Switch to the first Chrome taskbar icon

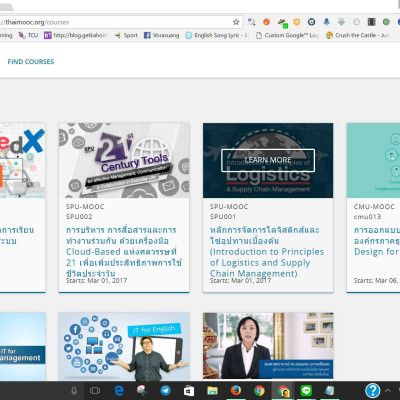tap(259, 390)
